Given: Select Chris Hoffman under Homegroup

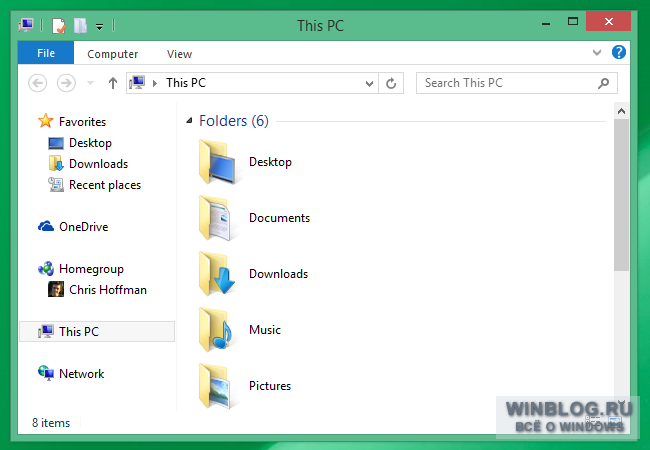Looking at the screenshot, I should point(108,290).
